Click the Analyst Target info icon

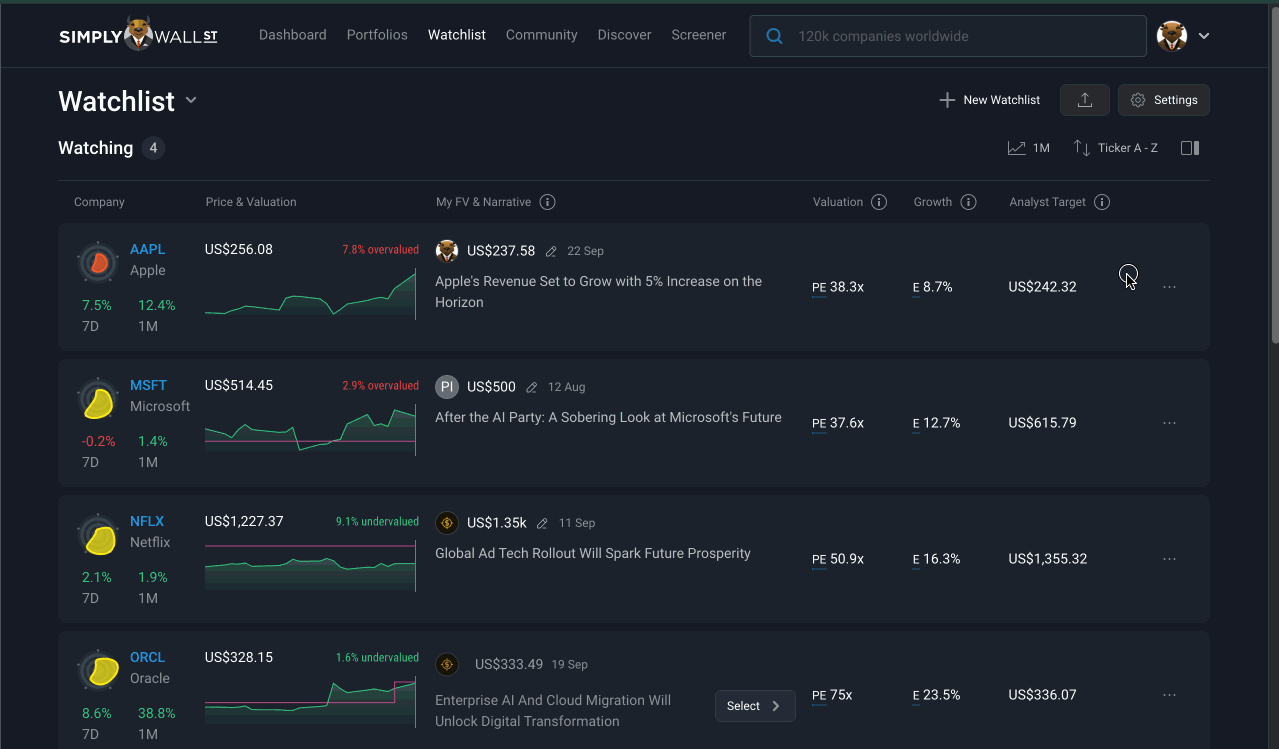pos(1102,202)
